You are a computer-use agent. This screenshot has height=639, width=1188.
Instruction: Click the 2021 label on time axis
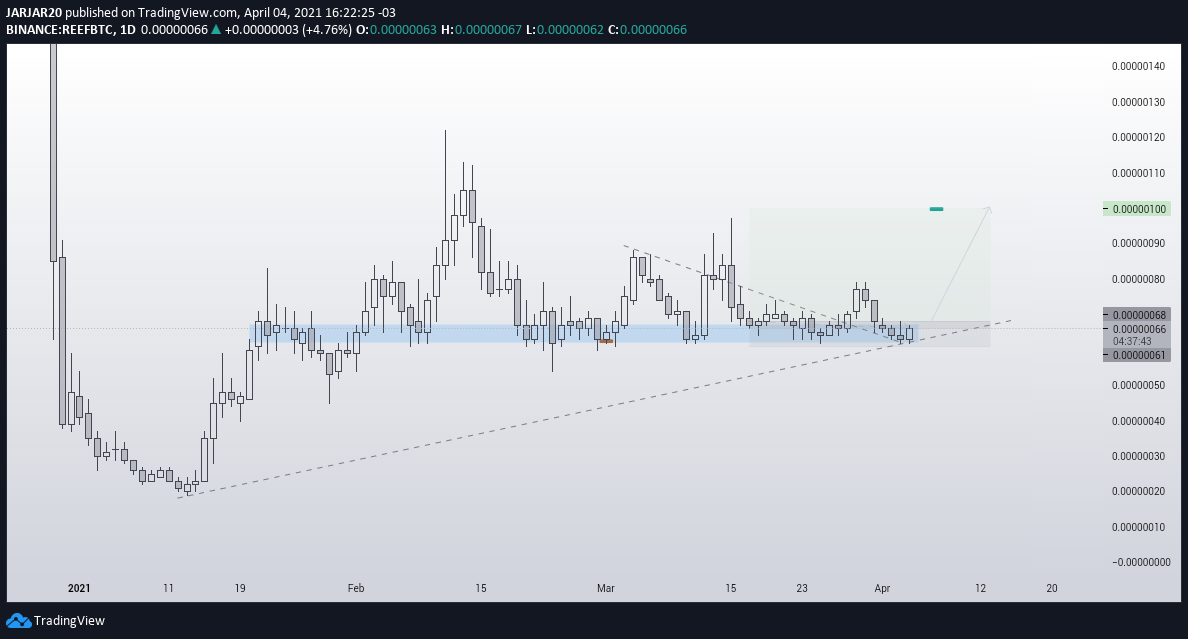79,588
